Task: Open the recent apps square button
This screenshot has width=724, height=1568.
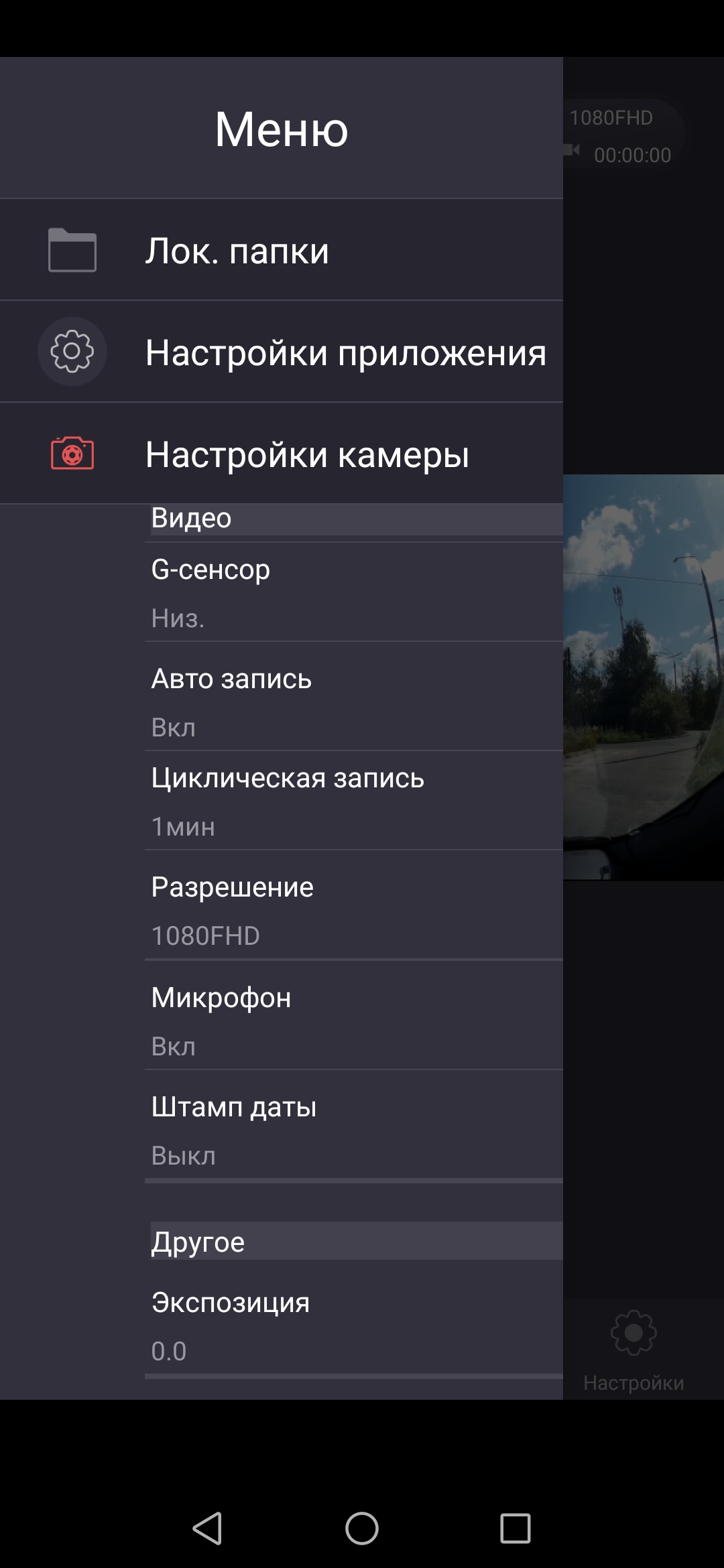Action: [x=516, y=1528]
